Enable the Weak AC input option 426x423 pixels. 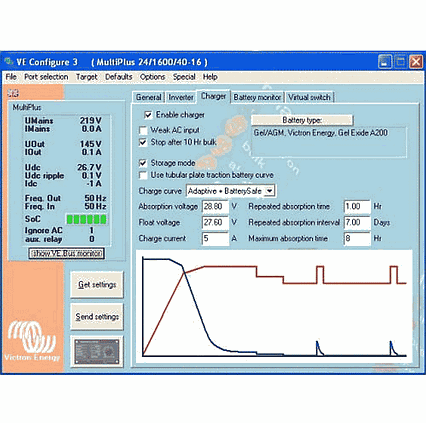(143, 130)
